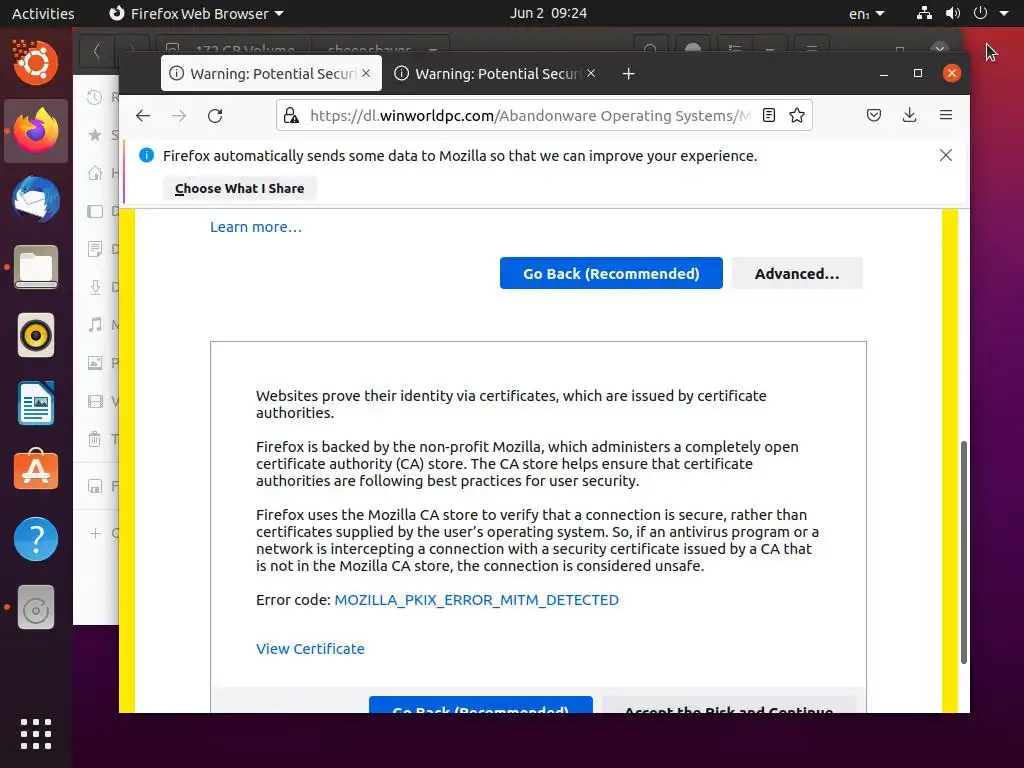Image resolution: width=1024 pixels, height=768 pixels.
Task: Open a new tab with plus icon
Action: click(628, 74)
